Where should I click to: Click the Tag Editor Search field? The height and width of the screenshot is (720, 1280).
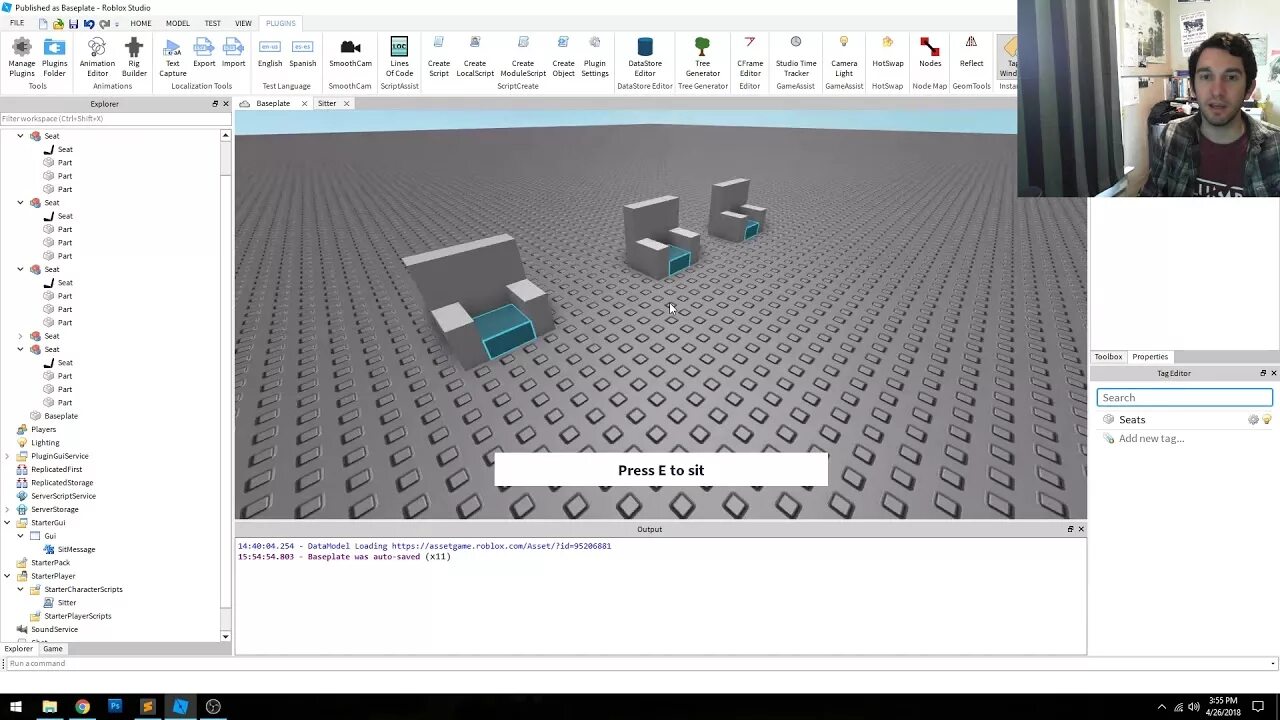pyautogui.click(x=1184, y=398)
